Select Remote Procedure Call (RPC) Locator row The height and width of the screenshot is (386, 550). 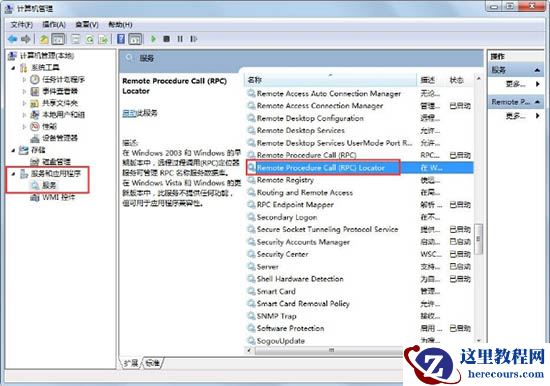pyautogui.click(x=360, y=168)
